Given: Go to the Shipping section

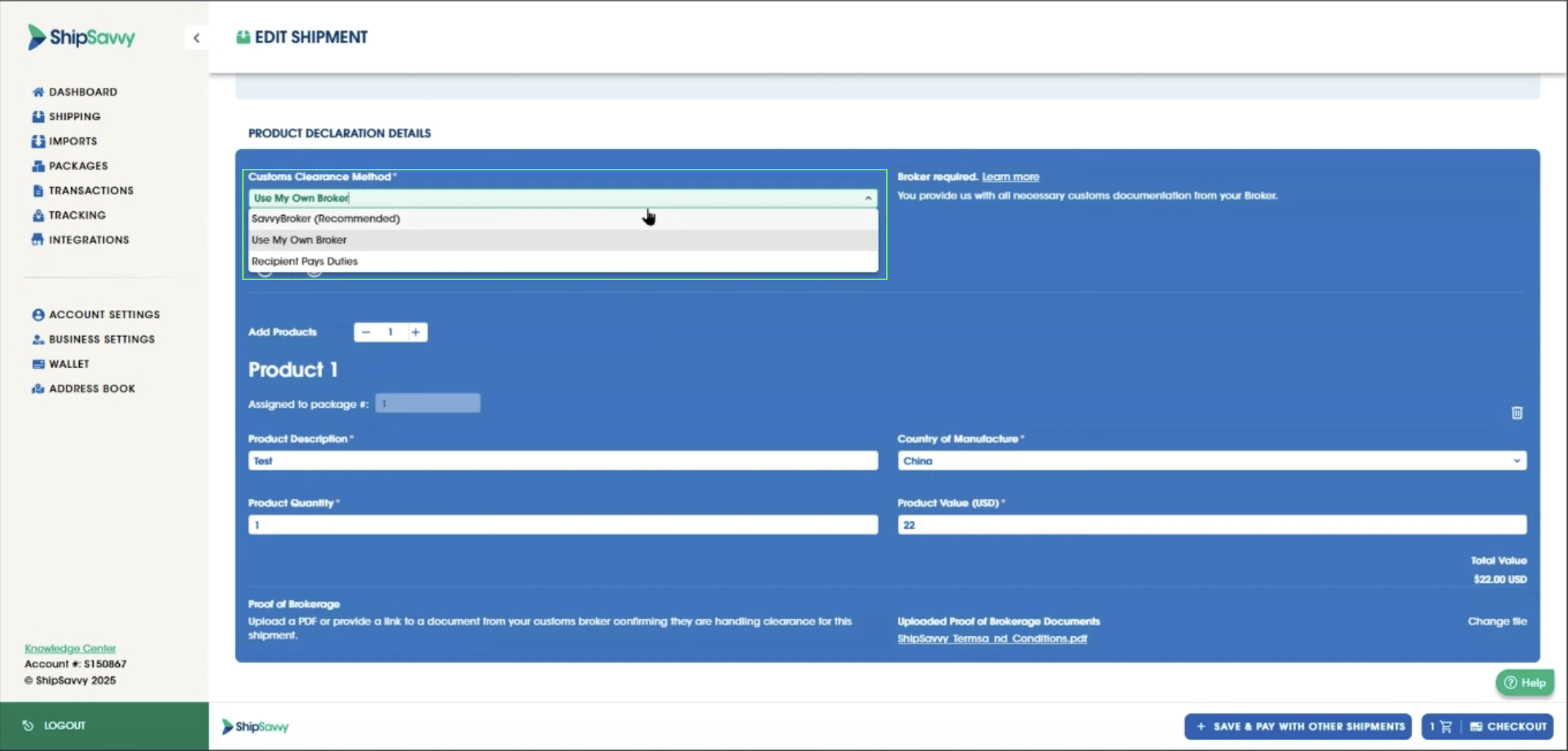Looking at the screenshot, I should 75,116.
